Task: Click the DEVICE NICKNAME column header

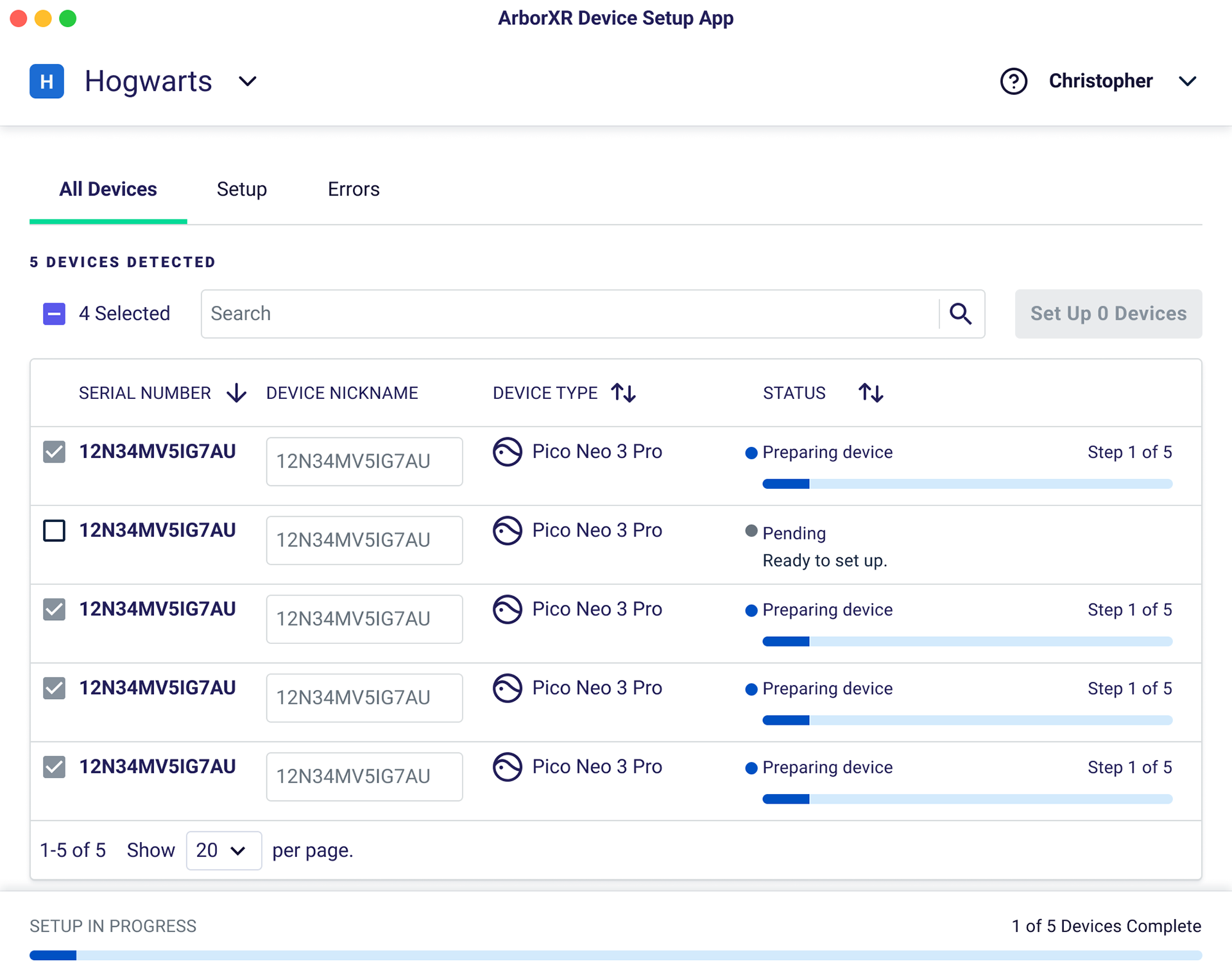Action: pyautogui.click(x=342, y=393)
